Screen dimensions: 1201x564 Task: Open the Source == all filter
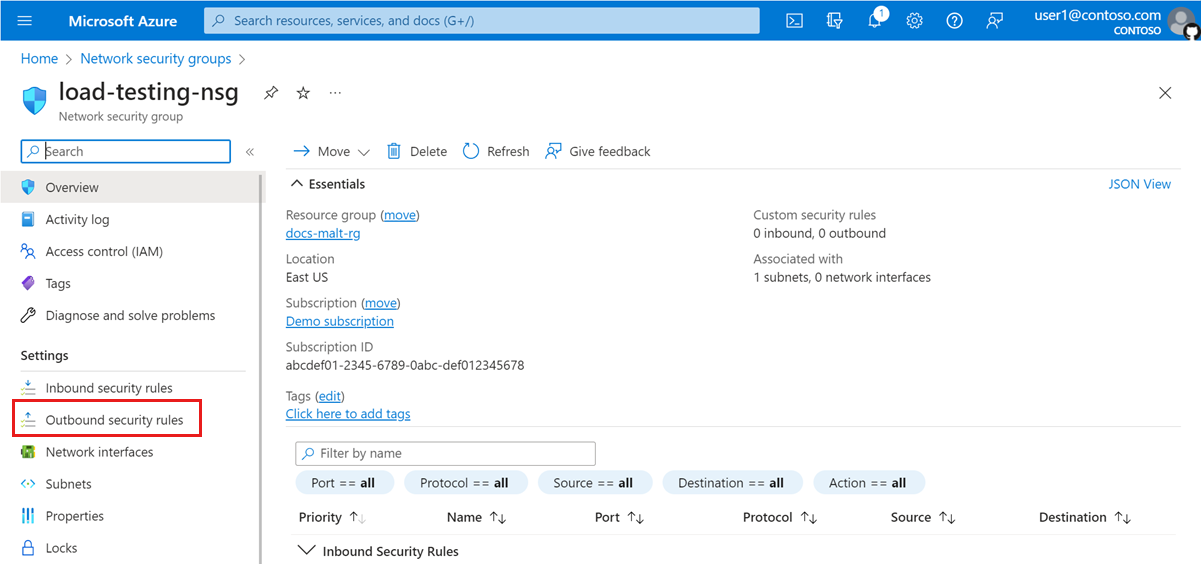tap(593, 483)
